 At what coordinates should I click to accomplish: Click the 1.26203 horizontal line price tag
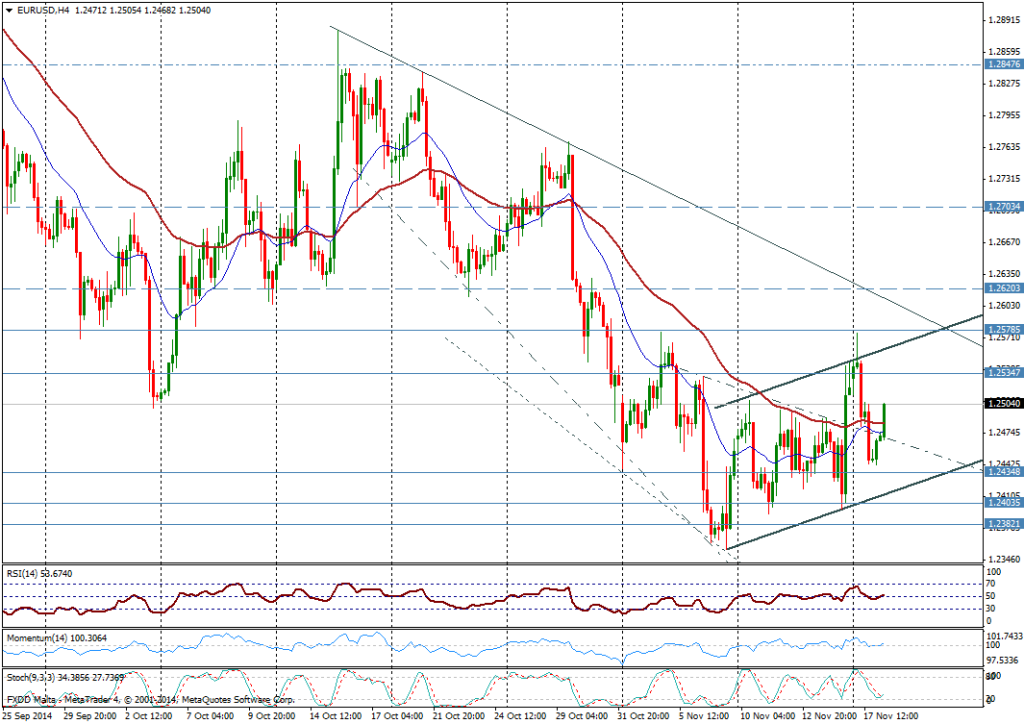click(1003, 288)
